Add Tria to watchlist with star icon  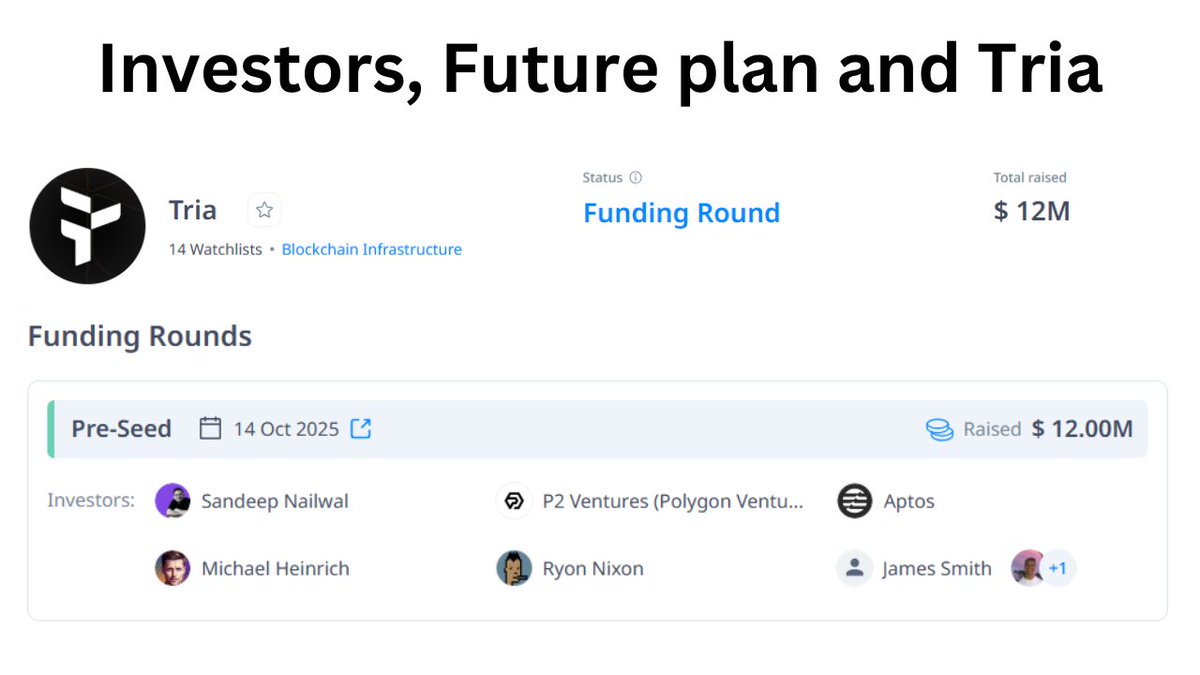[x=264, y=210]
